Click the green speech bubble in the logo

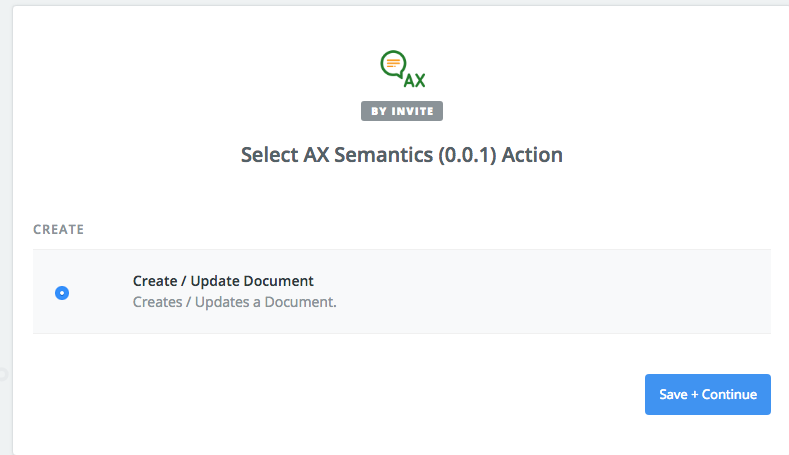[x=393, y=64]
